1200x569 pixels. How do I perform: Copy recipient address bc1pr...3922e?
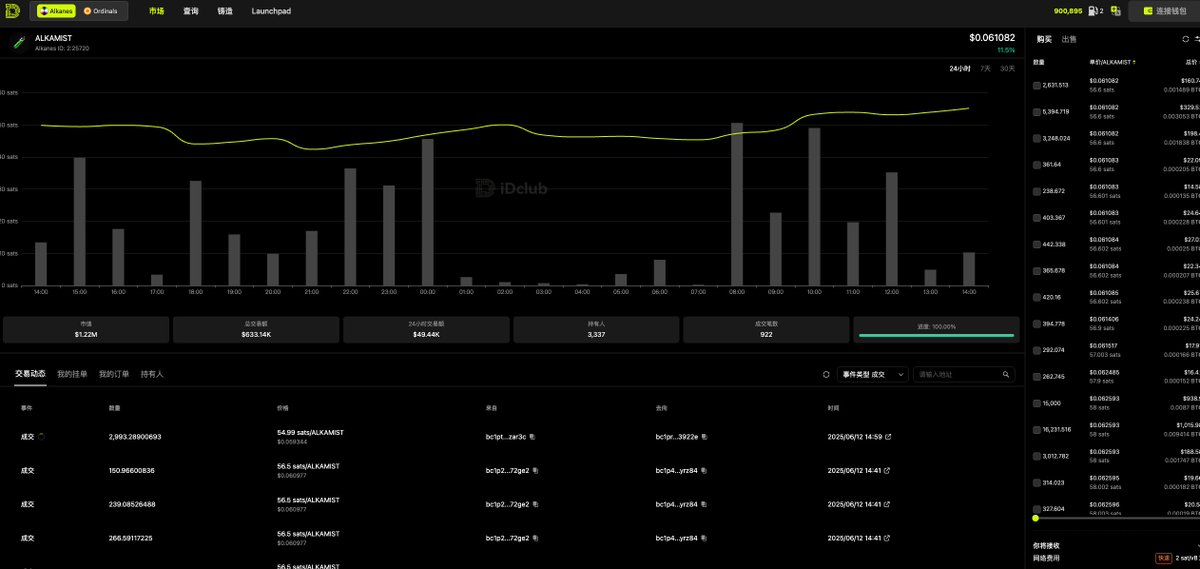coord(704,437)
